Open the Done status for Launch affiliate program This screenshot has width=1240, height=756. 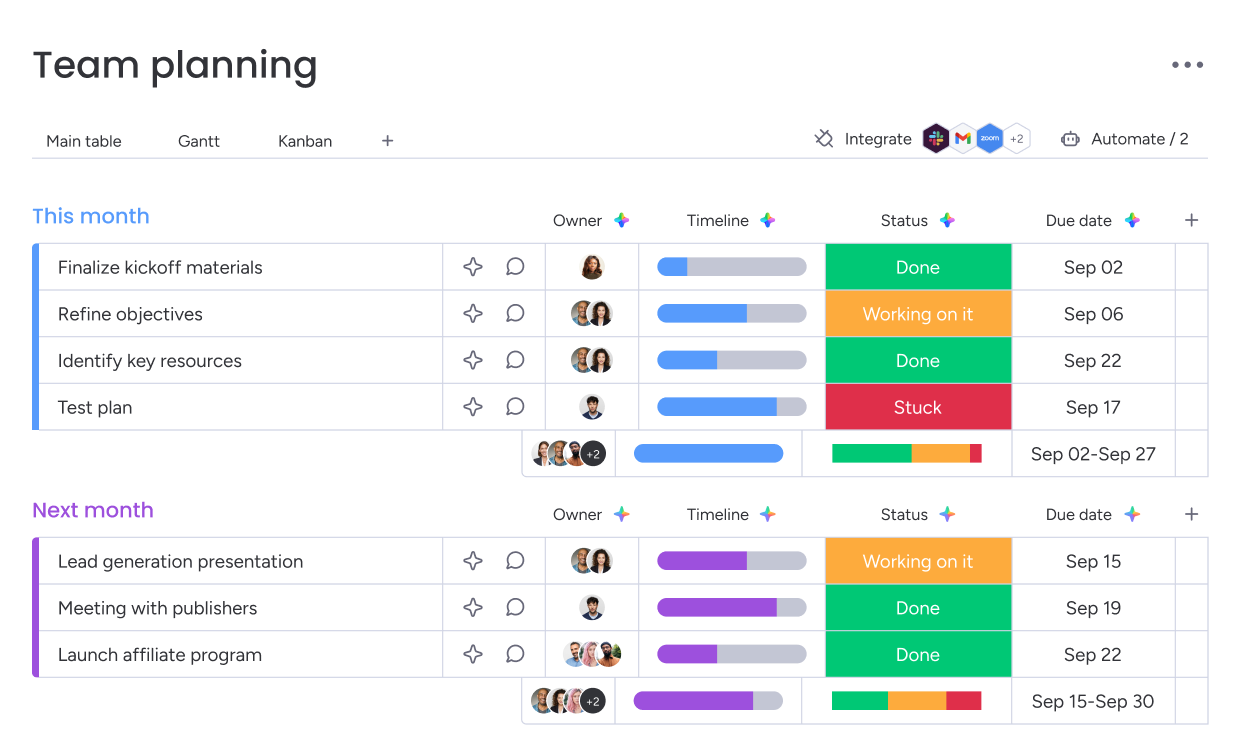tap(918, 655)
